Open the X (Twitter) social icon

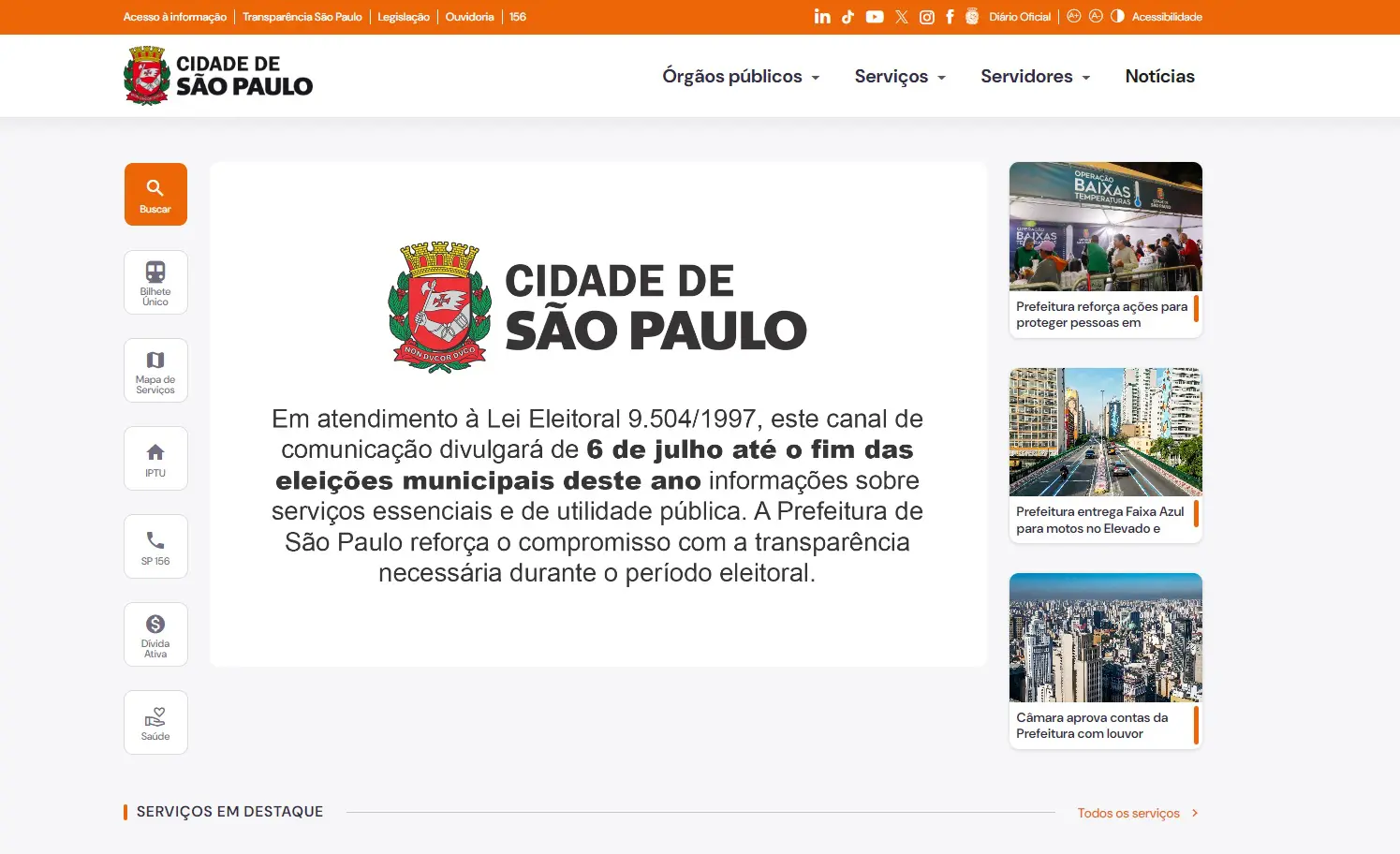coord(902,17)
